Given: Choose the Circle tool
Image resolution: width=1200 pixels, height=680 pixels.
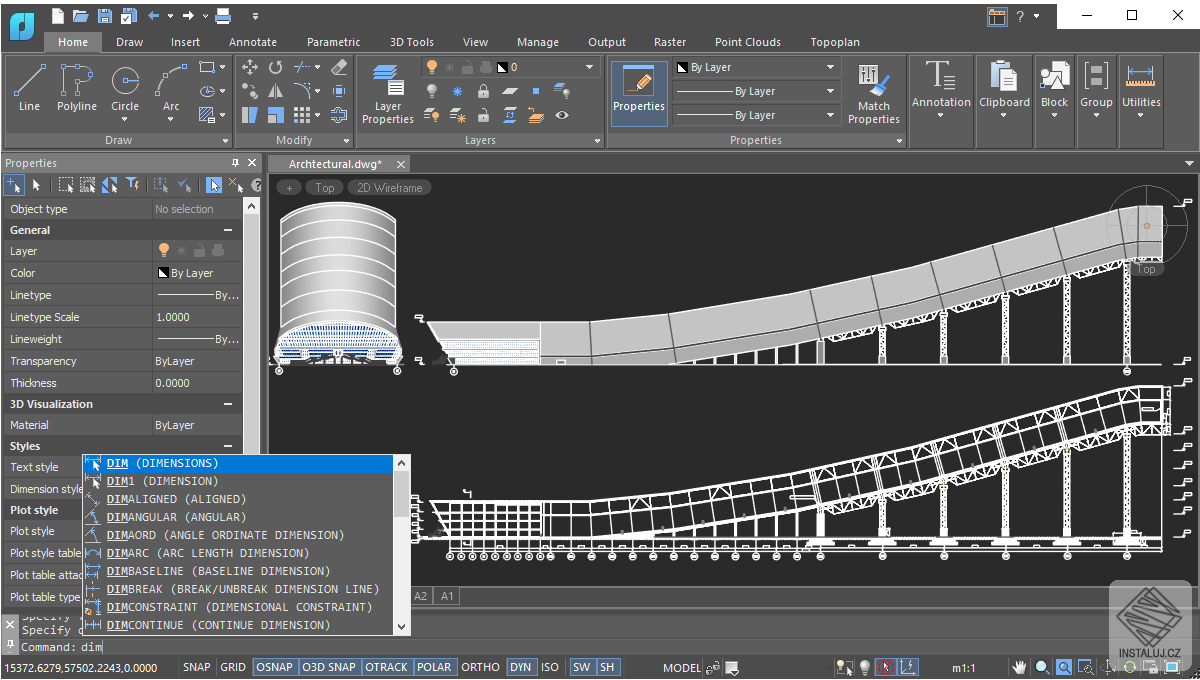Looking at the screenshot, I should [125, 88].
